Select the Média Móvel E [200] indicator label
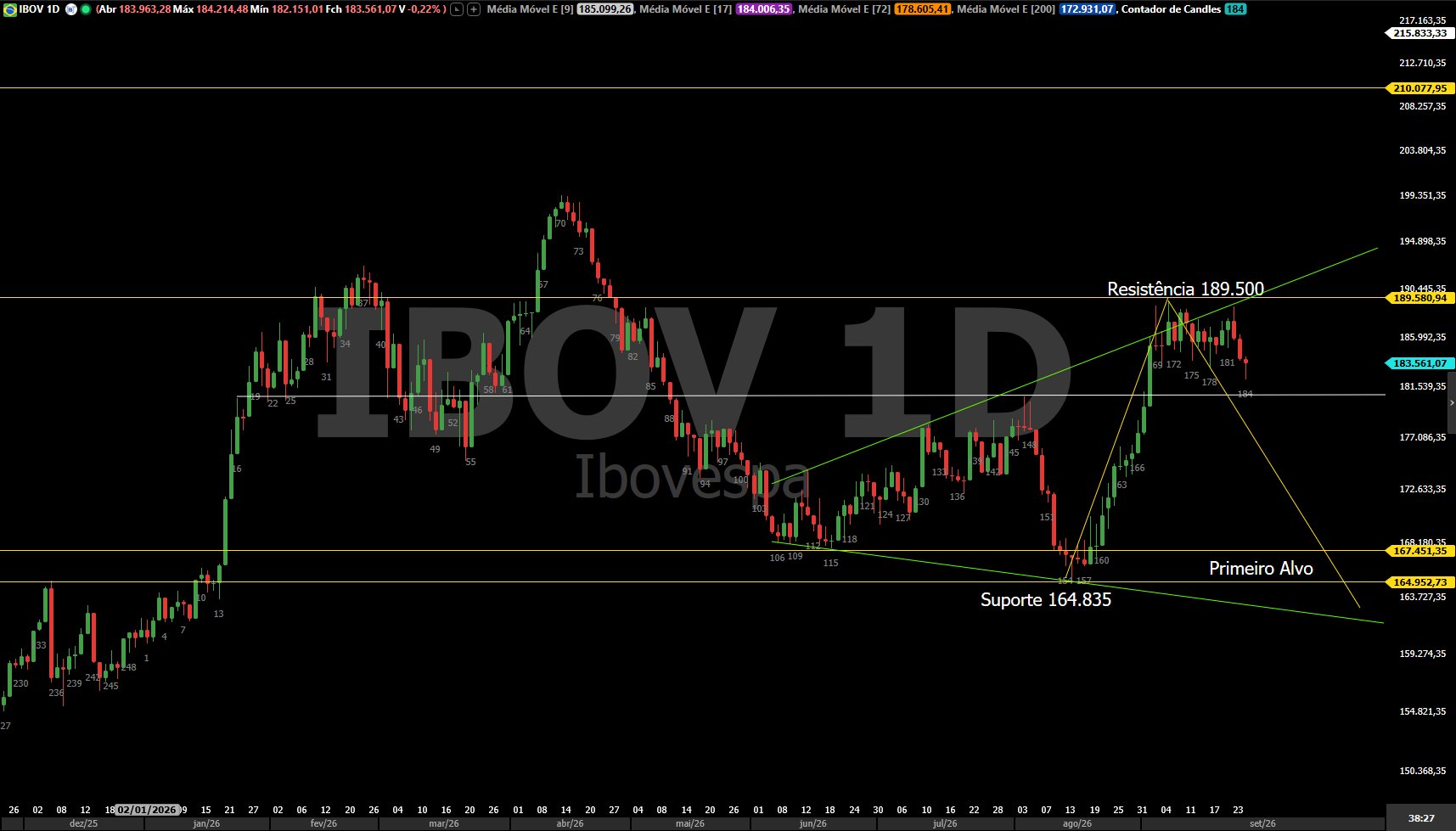This screenshot has height=831, width=1456. (1006, 9)
